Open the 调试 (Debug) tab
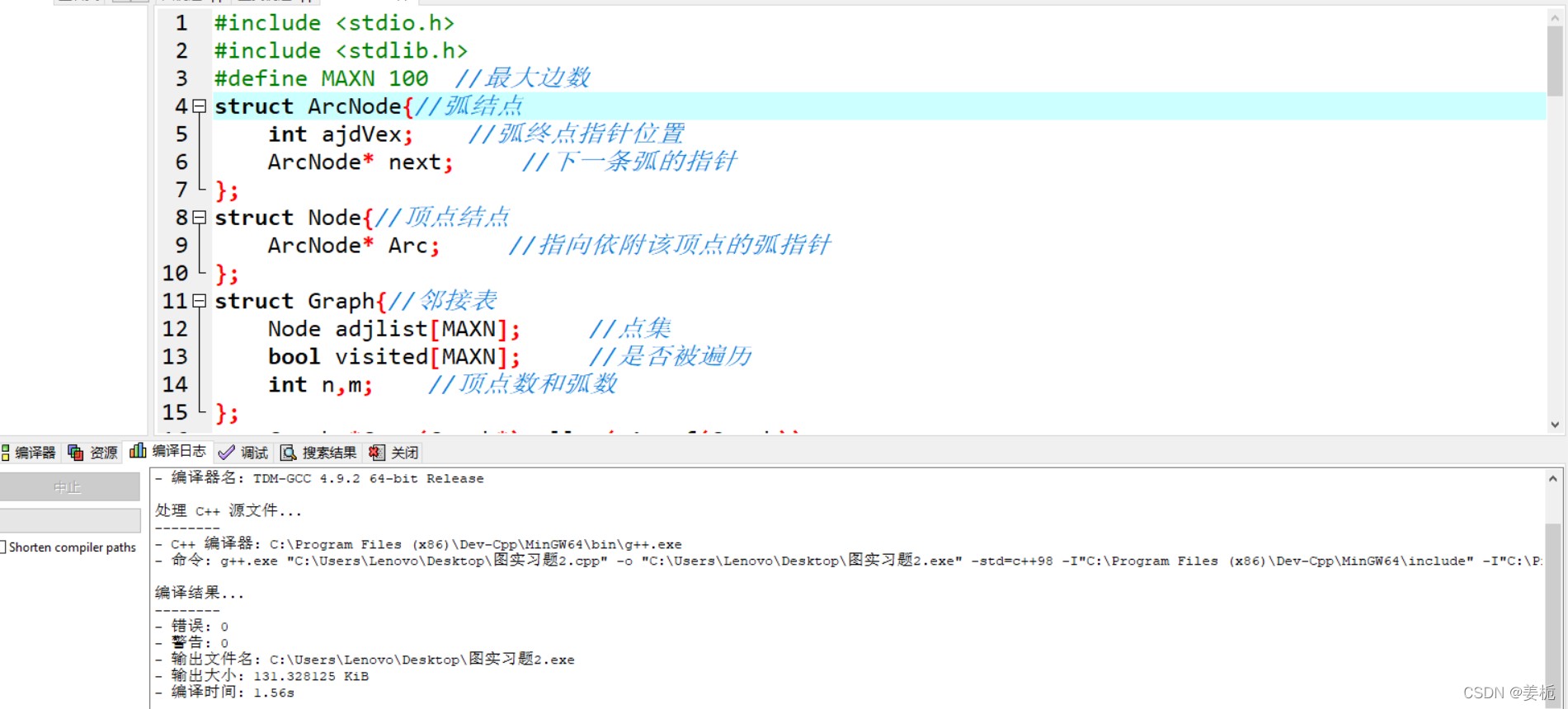The image size is (1568, 709). point(243,453)
